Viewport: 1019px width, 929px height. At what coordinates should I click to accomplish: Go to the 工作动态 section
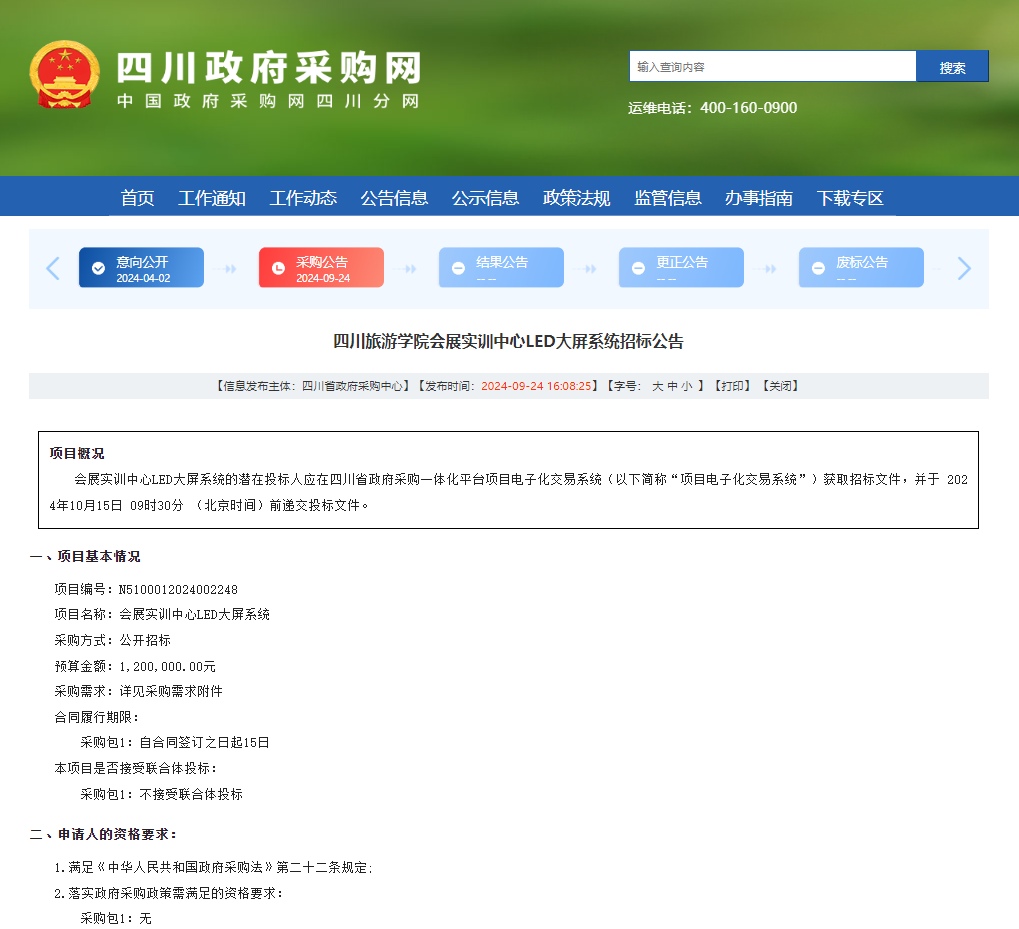coord(303,197)
